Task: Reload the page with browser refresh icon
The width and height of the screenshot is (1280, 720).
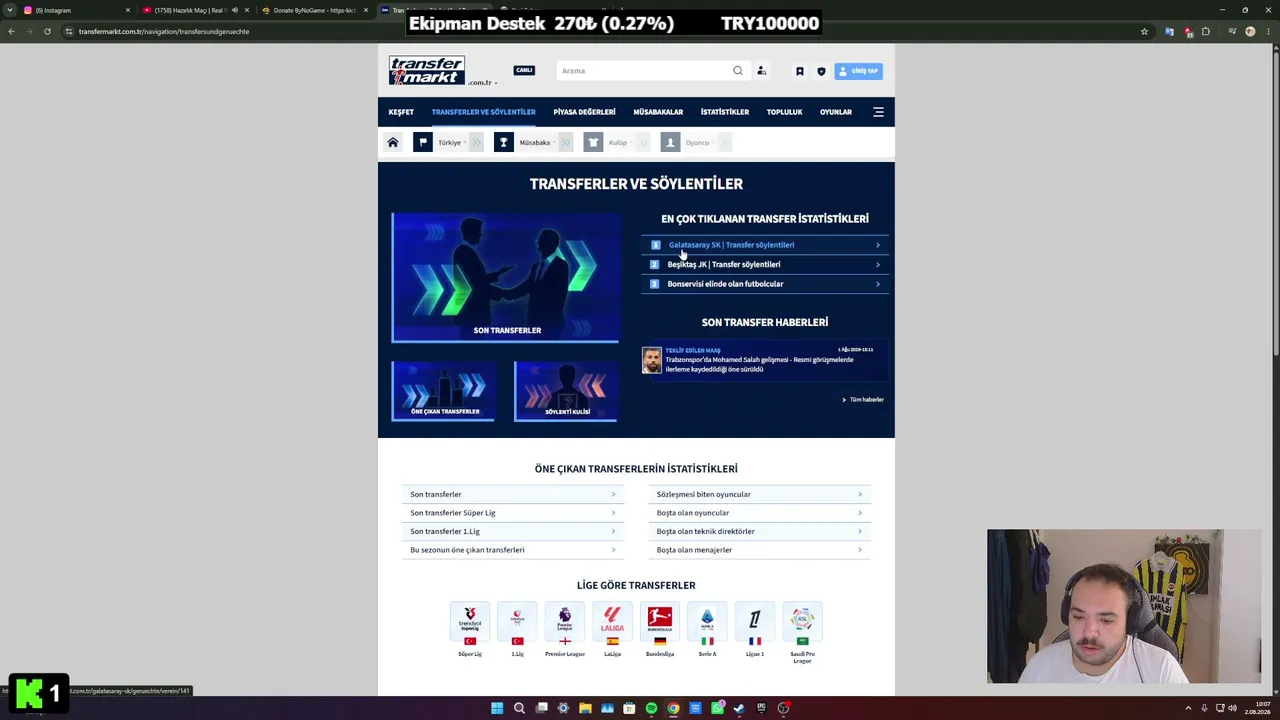Action: pos(47,31)
